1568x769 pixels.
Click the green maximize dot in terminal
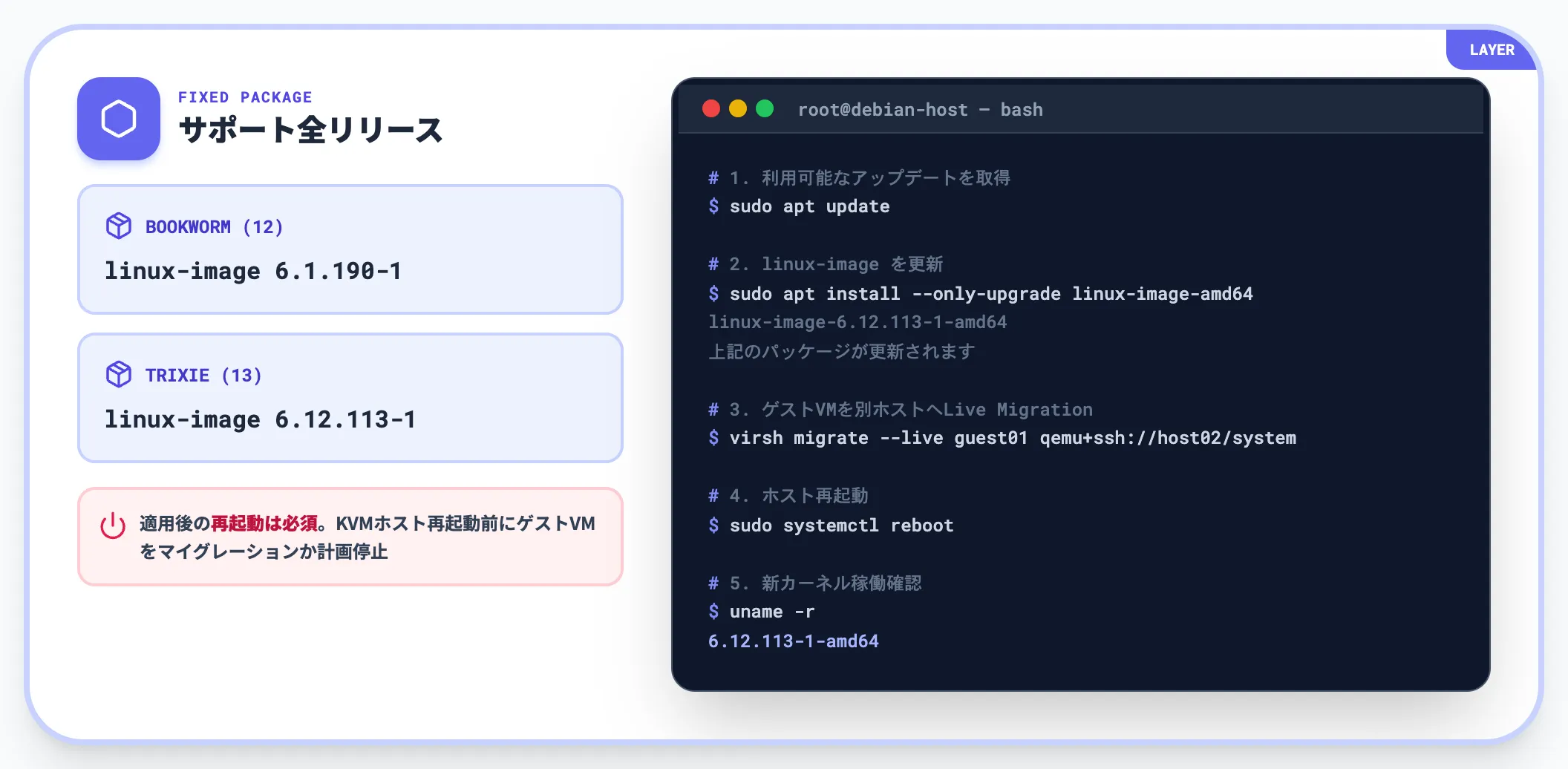(765, 109)
